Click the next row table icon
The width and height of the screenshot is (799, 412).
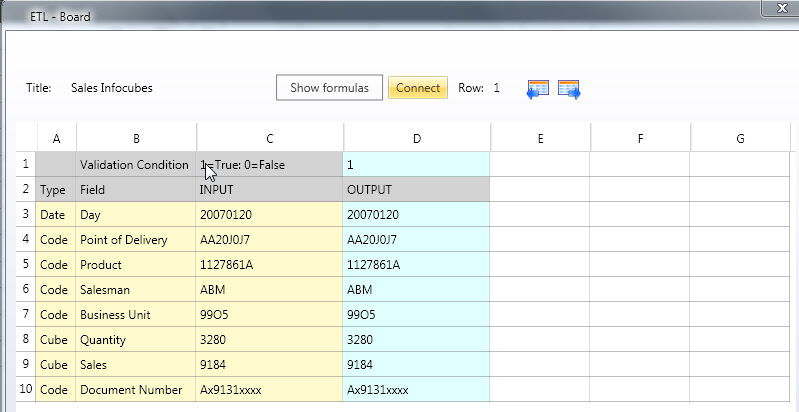click(x=569, y=90)
